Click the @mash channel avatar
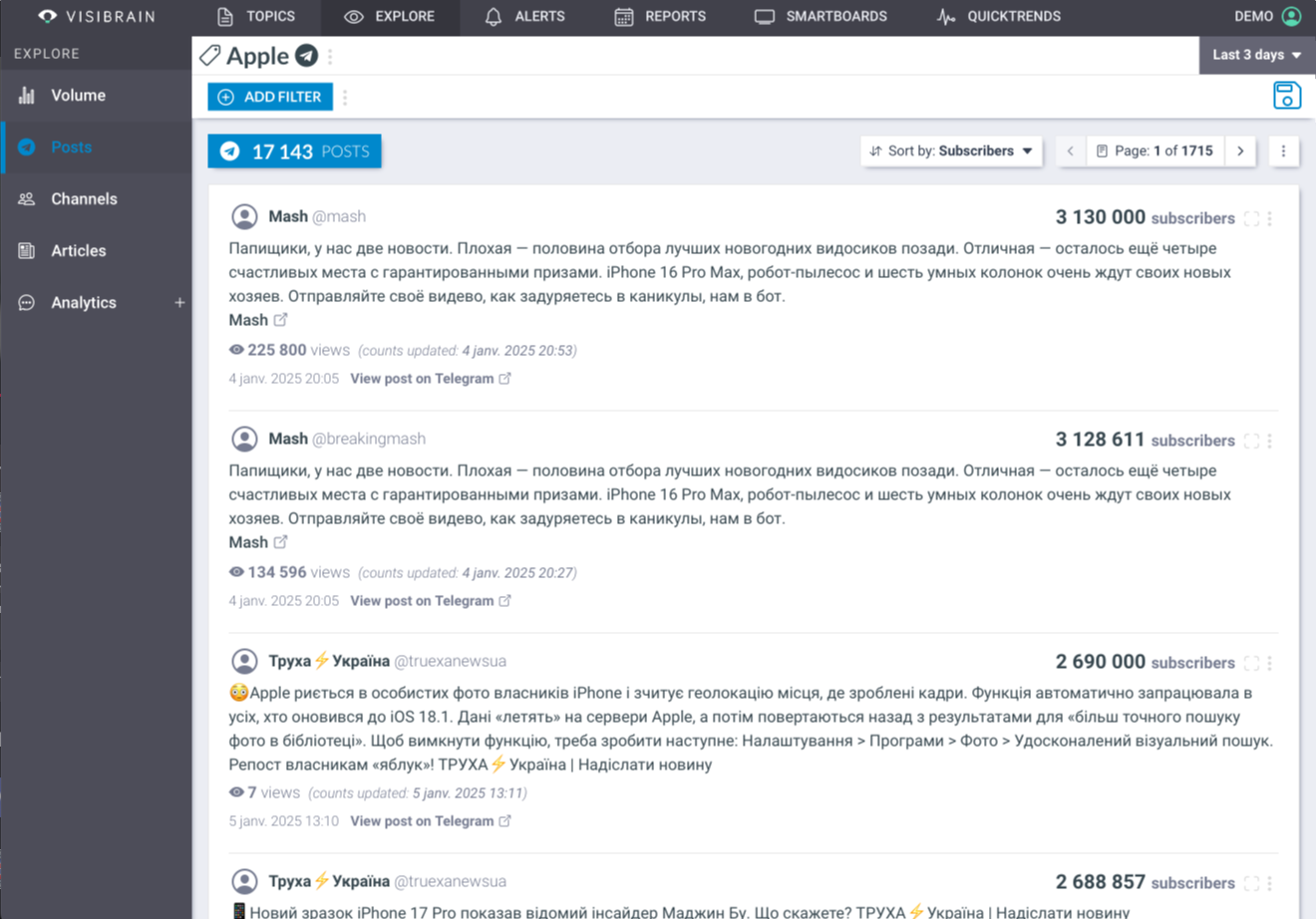Image resolution: width=1316 pixels, height=919 pixels. [x=244, y=216]
